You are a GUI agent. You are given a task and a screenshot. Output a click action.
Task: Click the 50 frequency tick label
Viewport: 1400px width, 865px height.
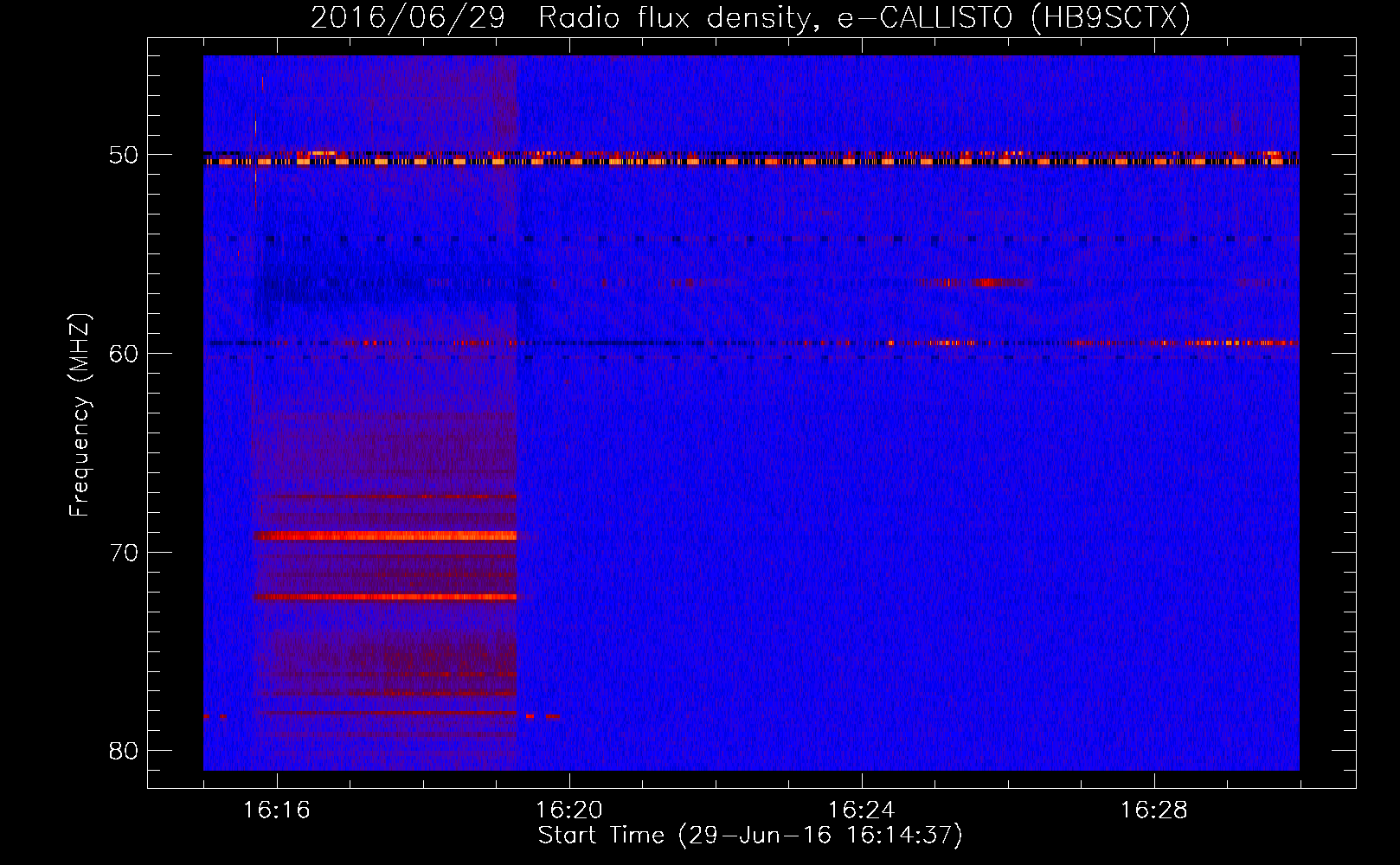tap(124, 156)
